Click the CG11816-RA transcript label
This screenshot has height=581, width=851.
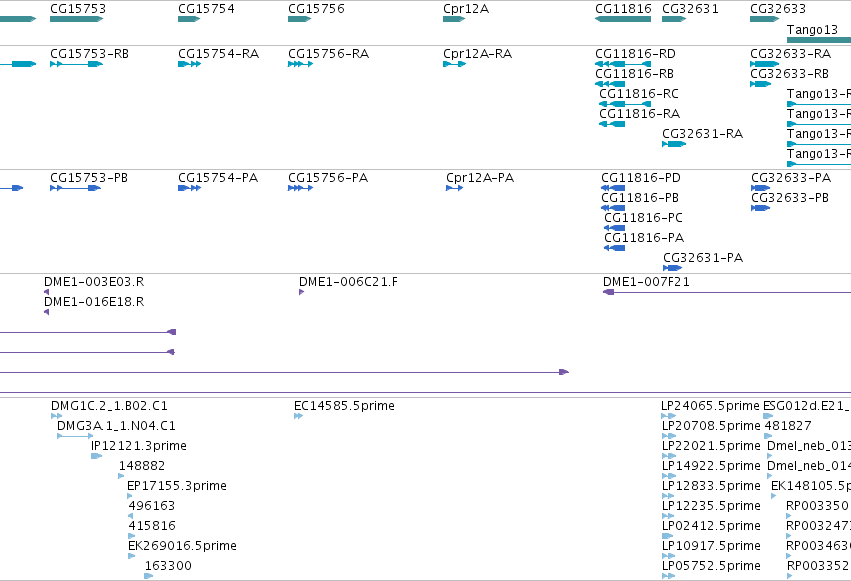click(x=639, y=114)
